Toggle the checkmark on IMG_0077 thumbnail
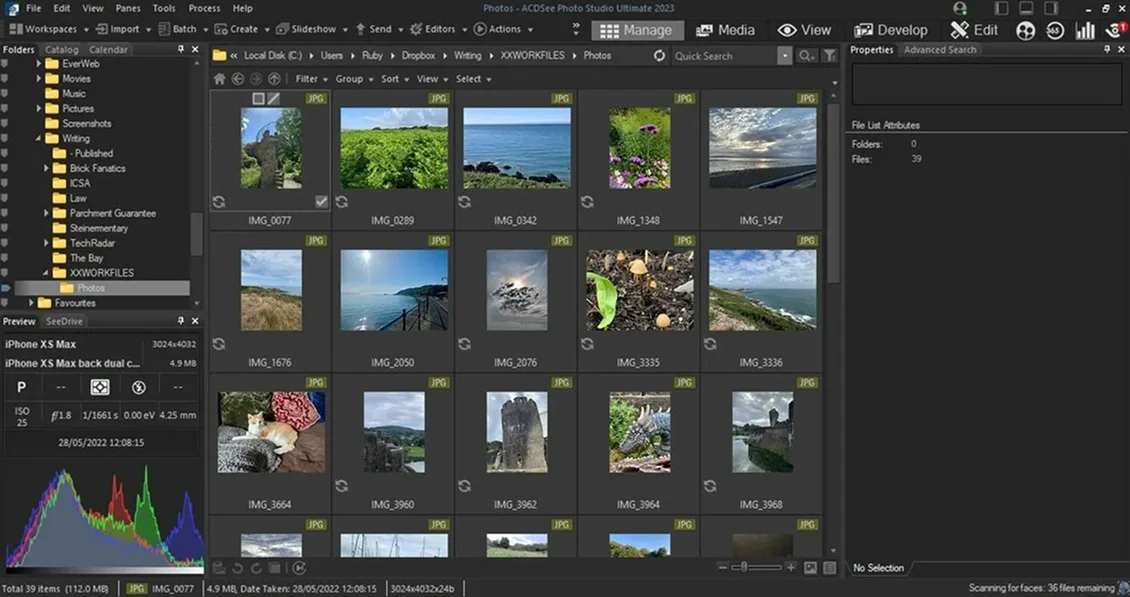The height and width of the screenshot is (597, 1130). click(321, 202)
